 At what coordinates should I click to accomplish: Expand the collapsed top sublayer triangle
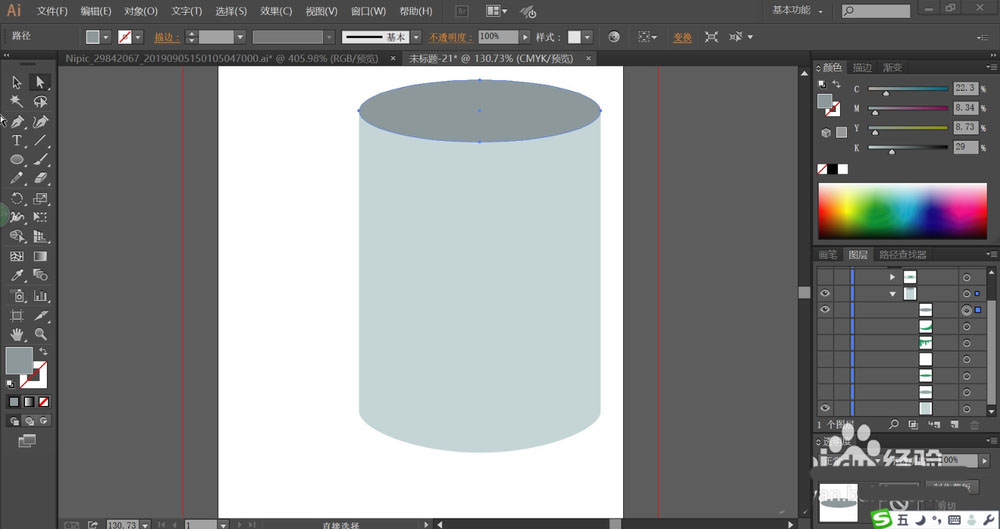click(x=893, y=277)
